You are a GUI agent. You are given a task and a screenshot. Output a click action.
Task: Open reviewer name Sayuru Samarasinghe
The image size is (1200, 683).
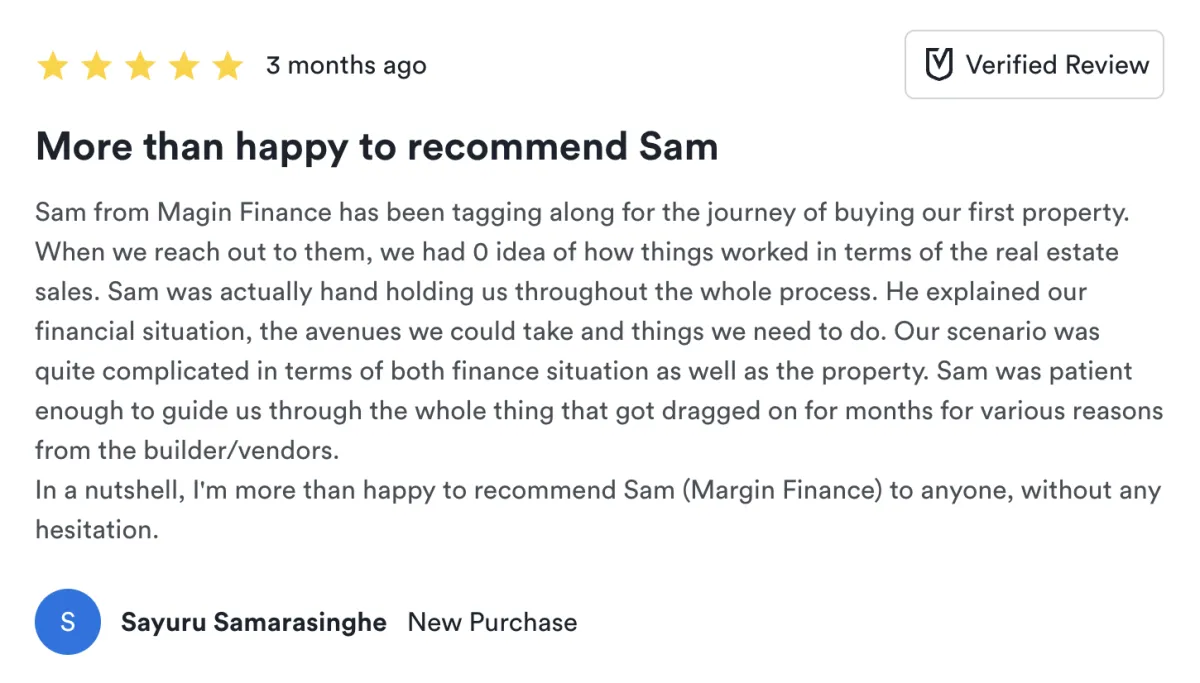coord(254,622)
